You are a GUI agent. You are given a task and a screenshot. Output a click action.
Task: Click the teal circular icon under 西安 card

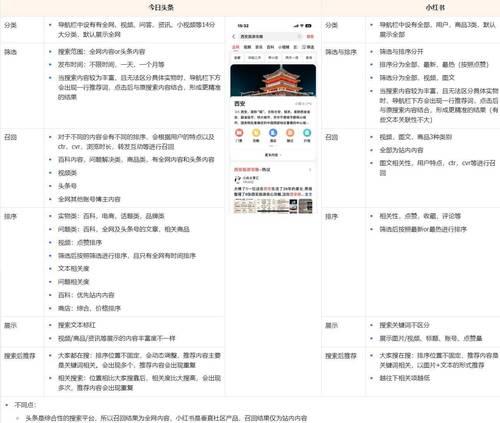point(307,133)
